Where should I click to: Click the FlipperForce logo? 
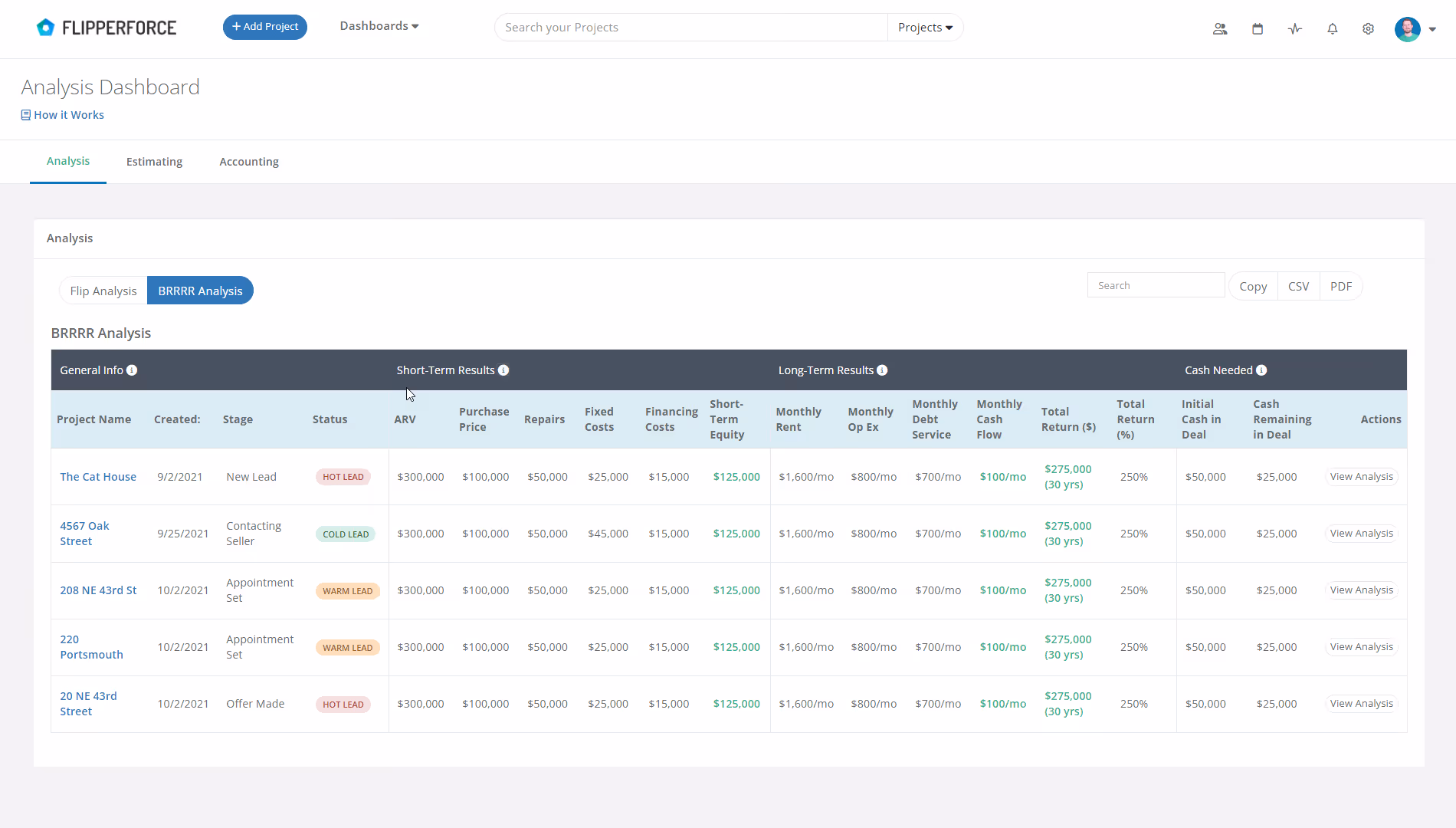click(106, 28)
